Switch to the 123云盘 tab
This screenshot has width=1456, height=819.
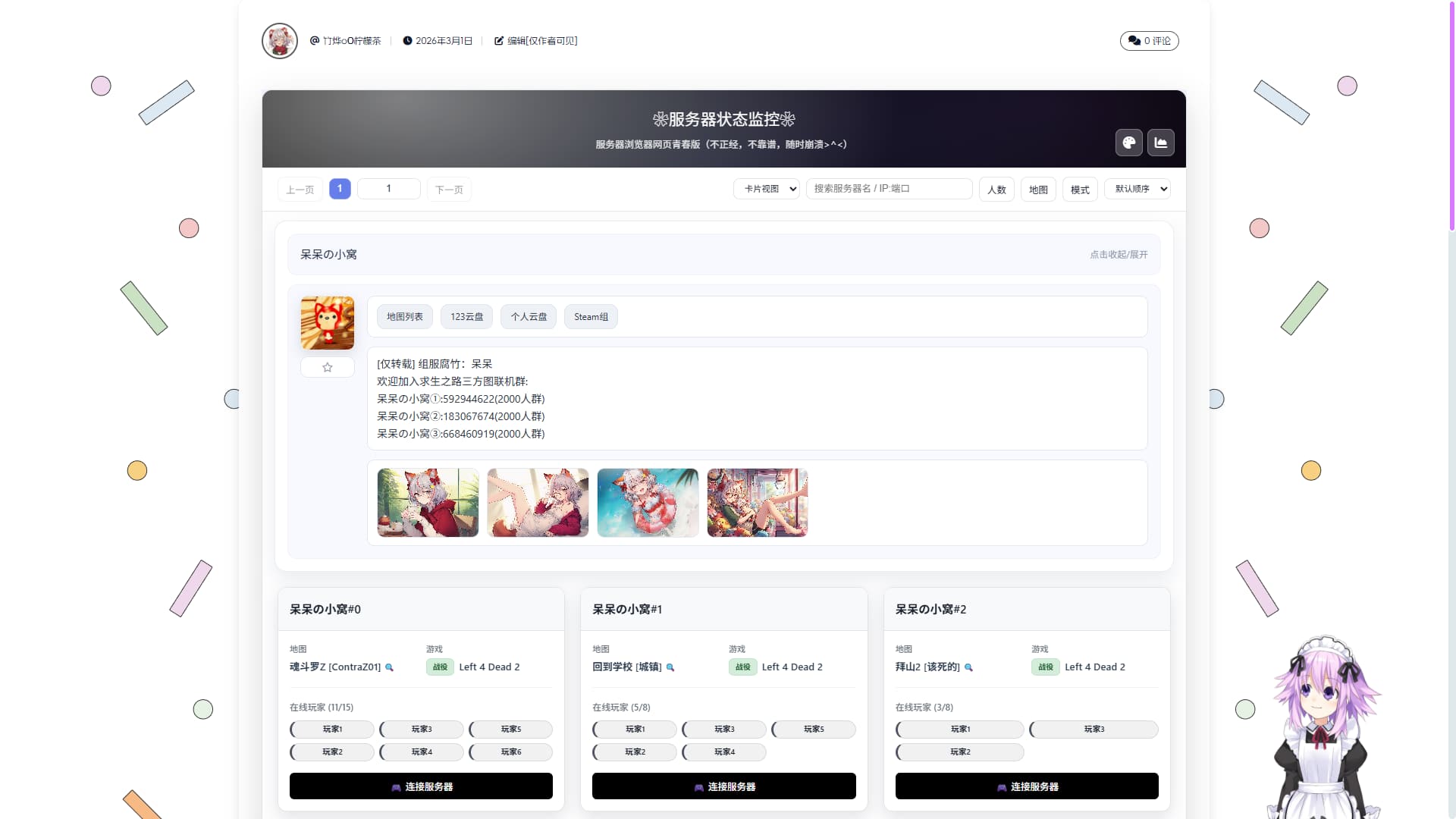click(466, 316)
